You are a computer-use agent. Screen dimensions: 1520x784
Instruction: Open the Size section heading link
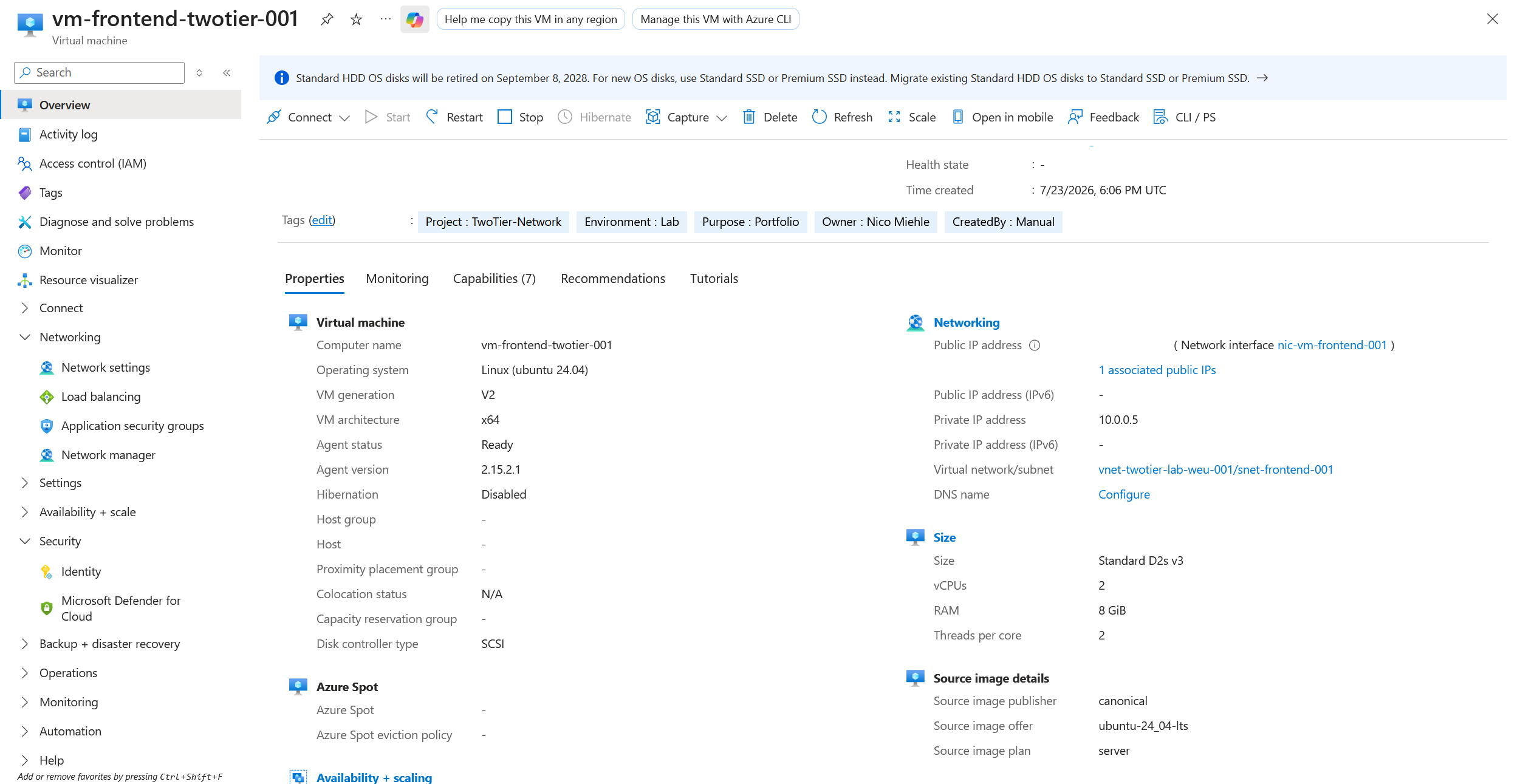tap(945, 538)
